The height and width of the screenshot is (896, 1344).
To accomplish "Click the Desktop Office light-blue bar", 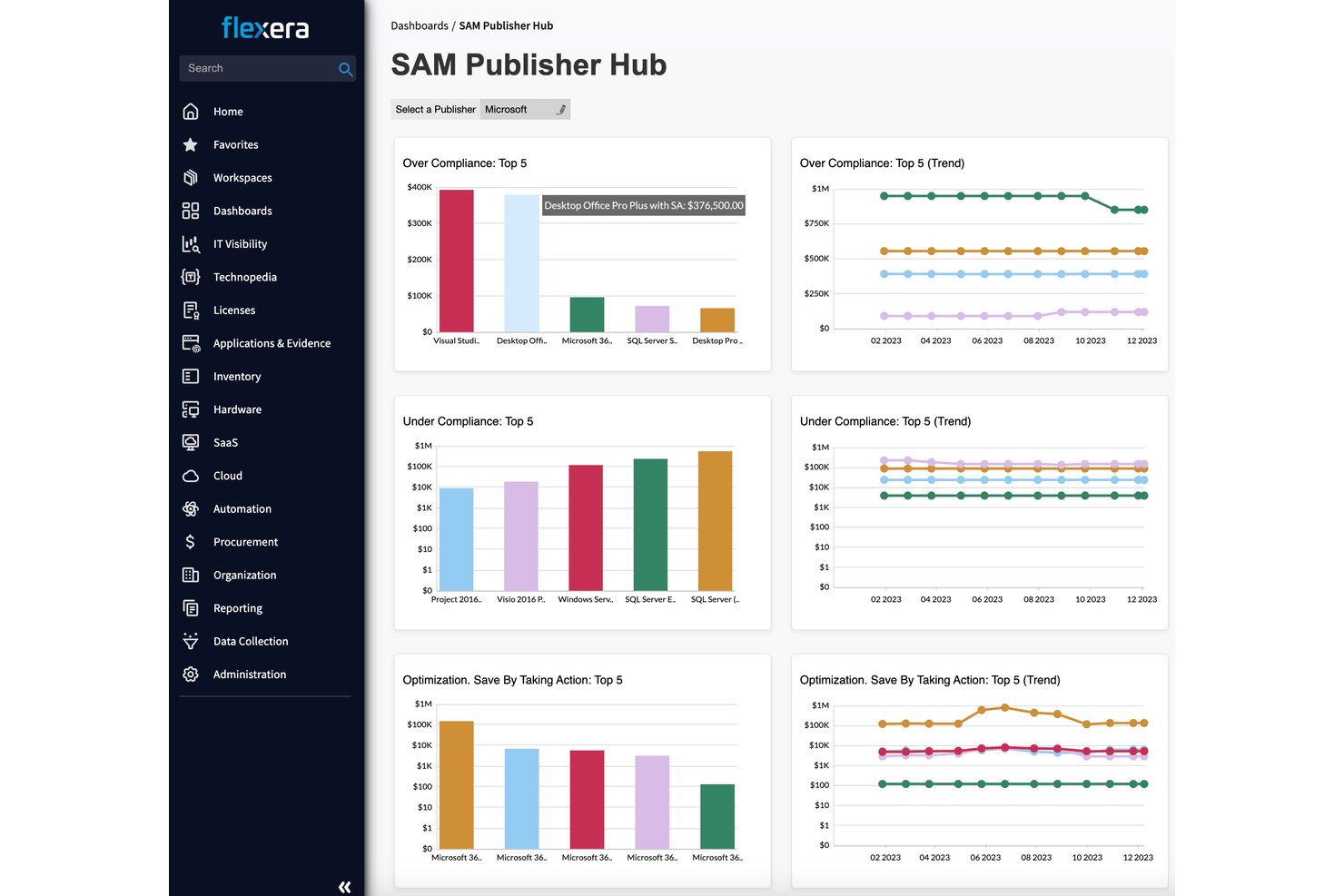I will click(x=521, y=263).
